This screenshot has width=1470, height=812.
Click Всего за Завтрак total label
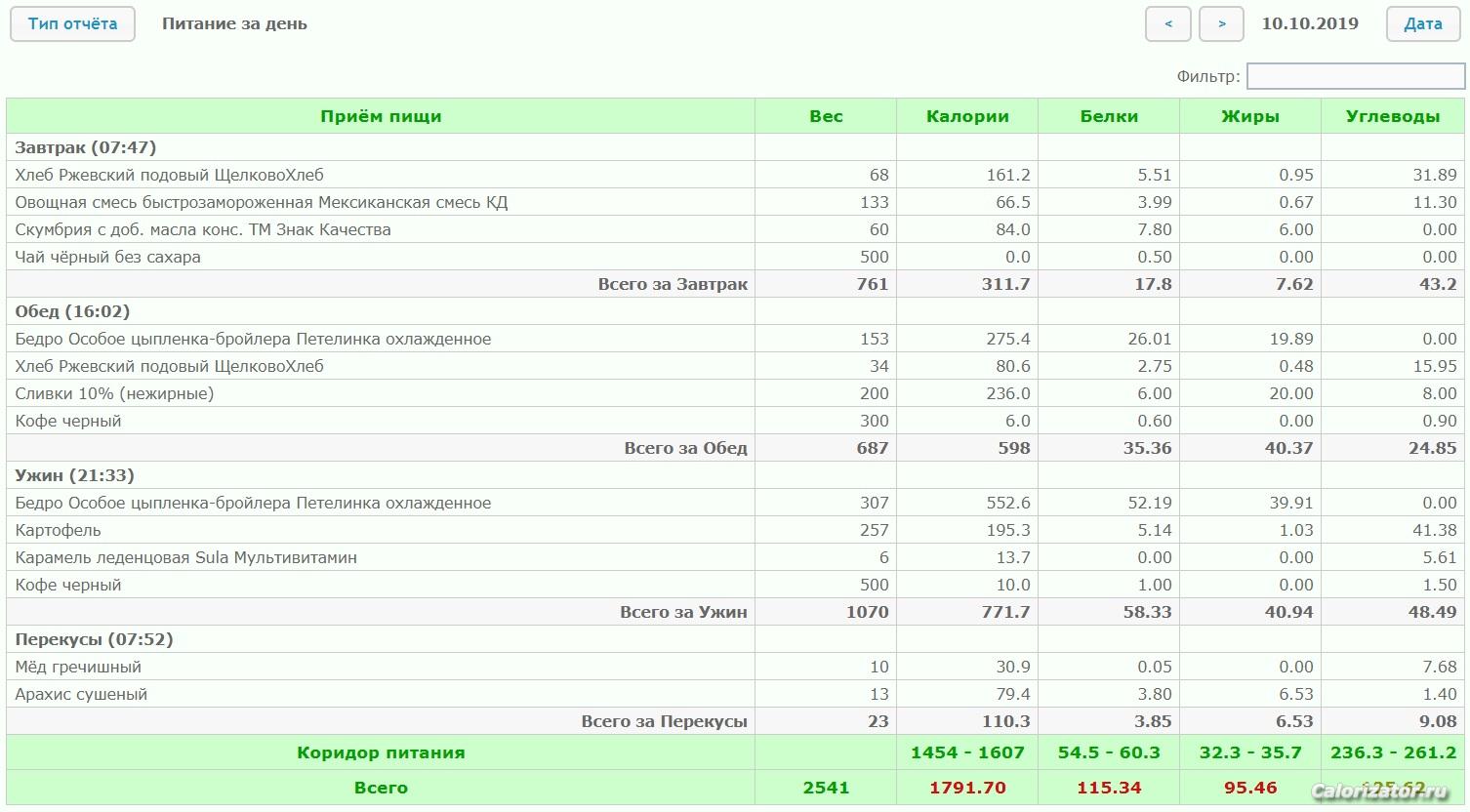click(673, 284)
